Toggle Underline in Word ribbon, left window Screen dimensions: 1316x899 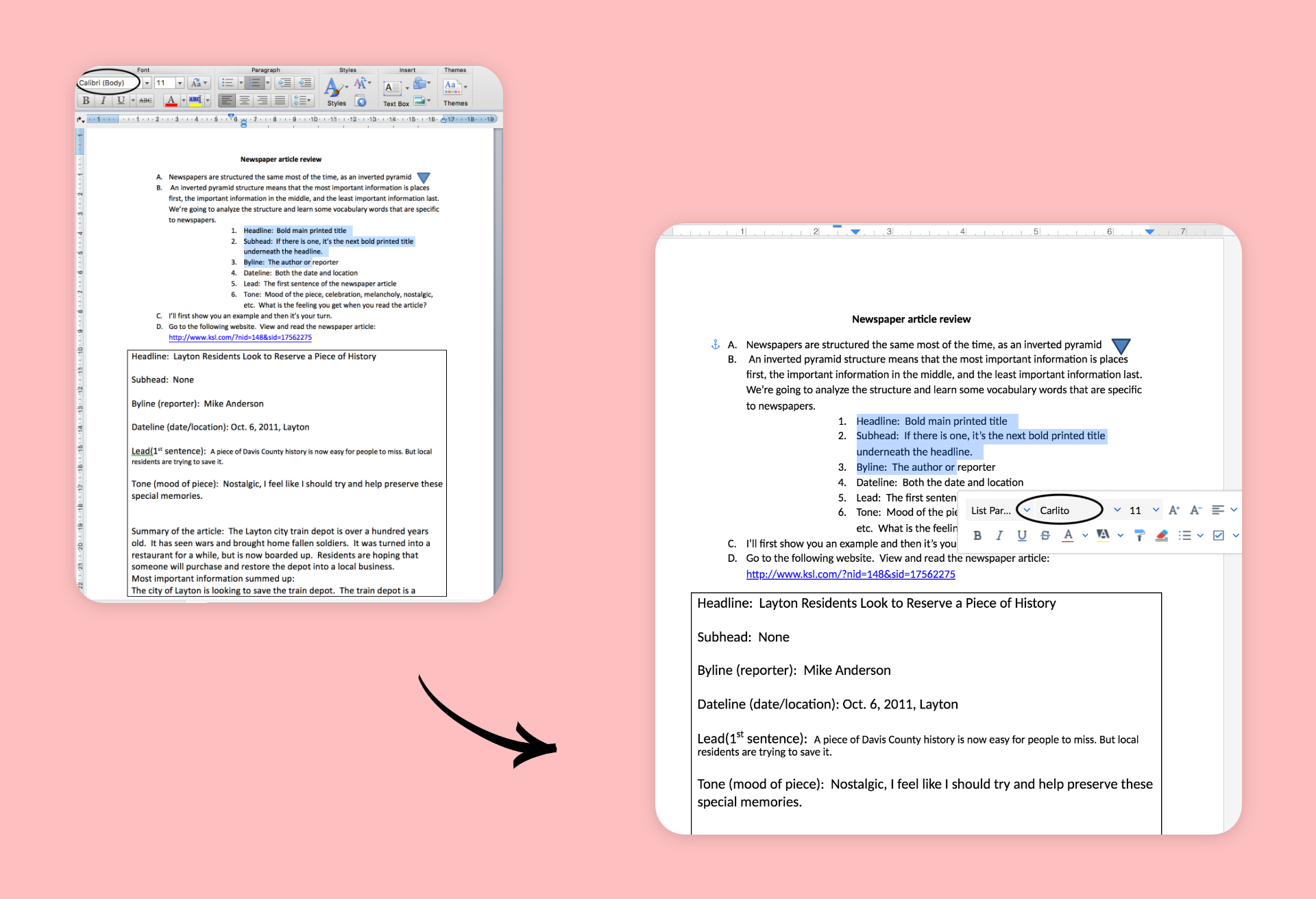[x=121, y=101]
